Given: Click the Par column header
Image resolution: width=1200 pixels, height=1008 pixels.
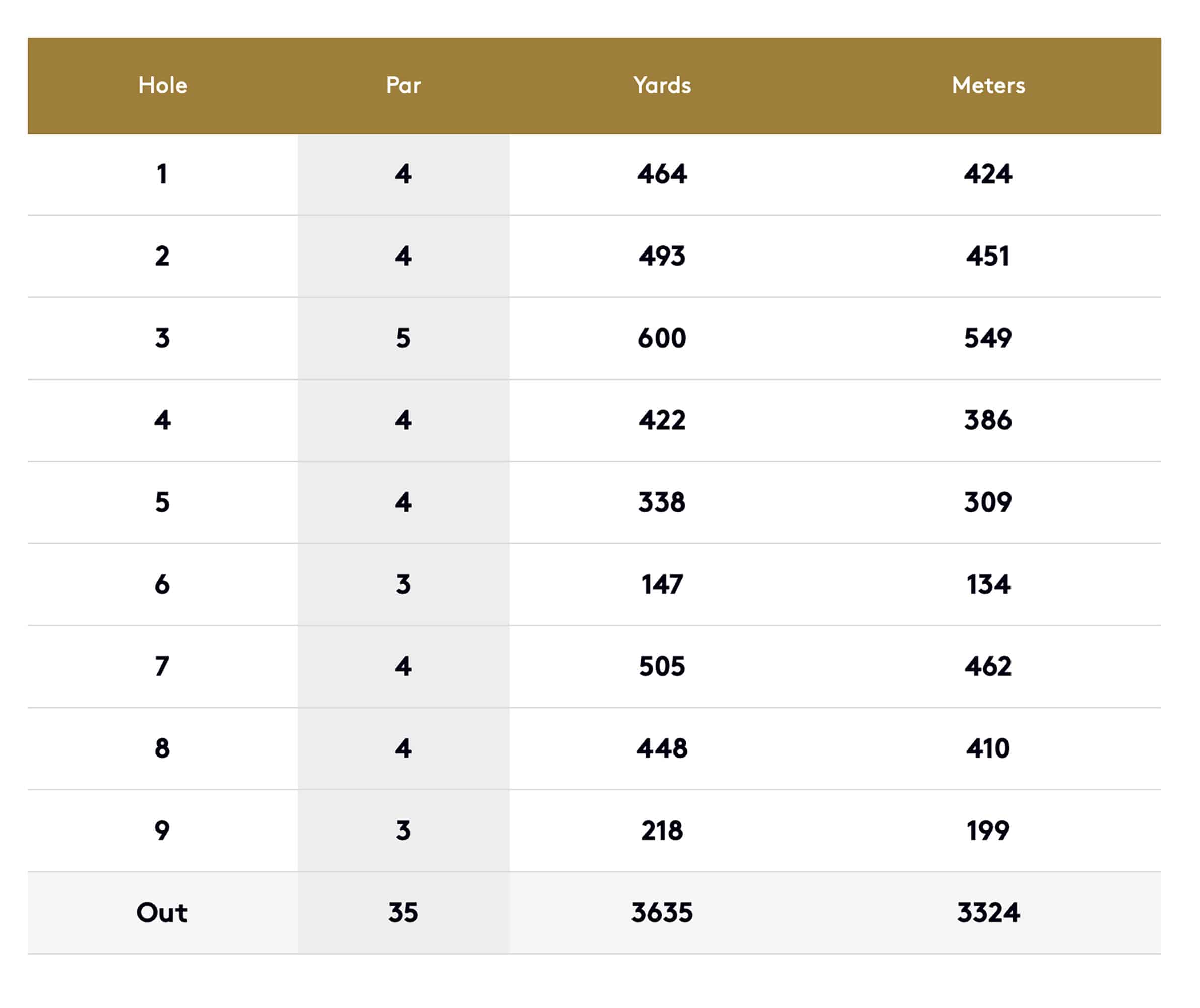Looking at the screenshot, I should (403, 85).
